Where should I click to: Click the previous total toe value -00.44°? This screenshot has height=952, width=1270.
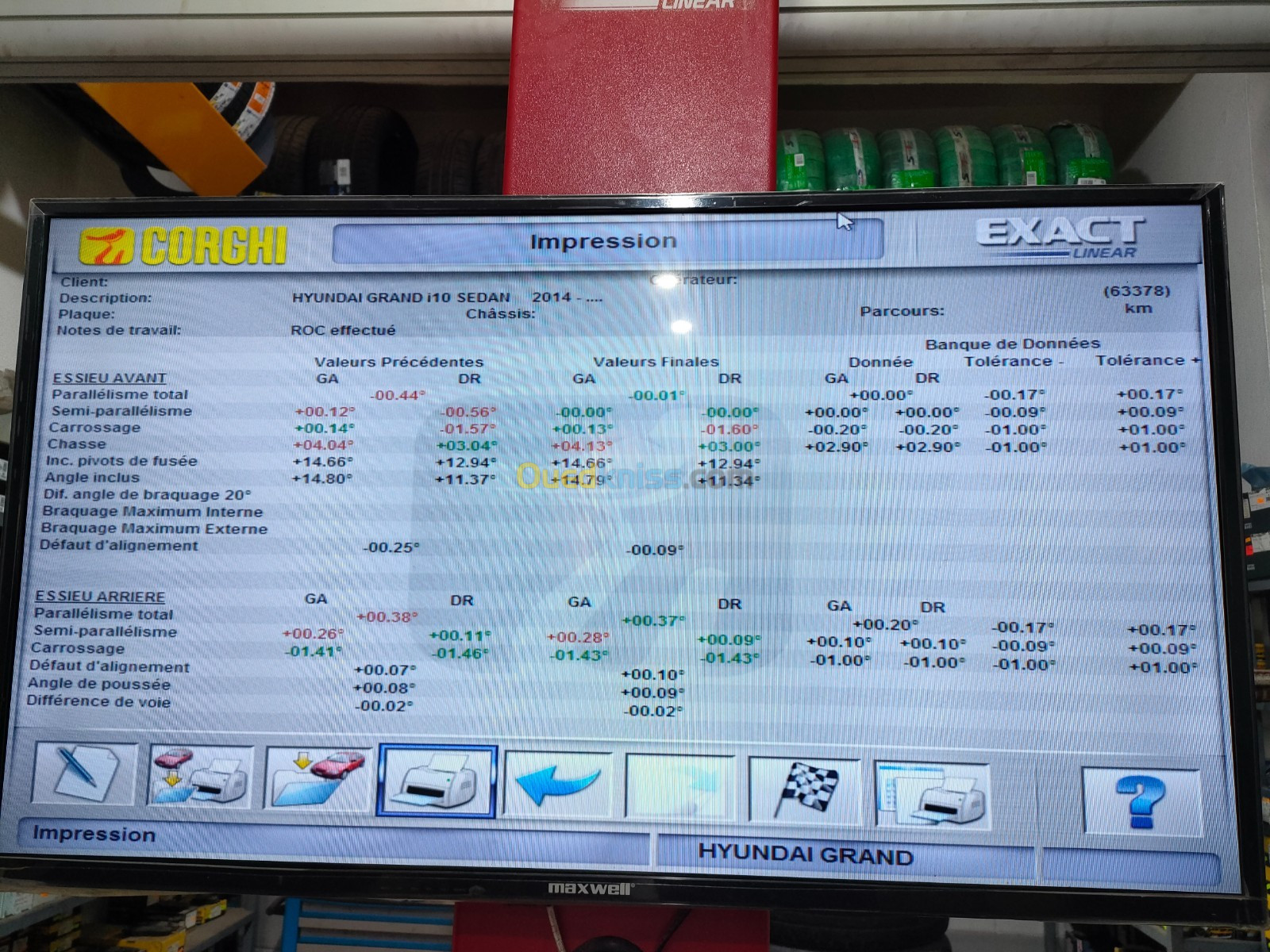click(398, 394)
